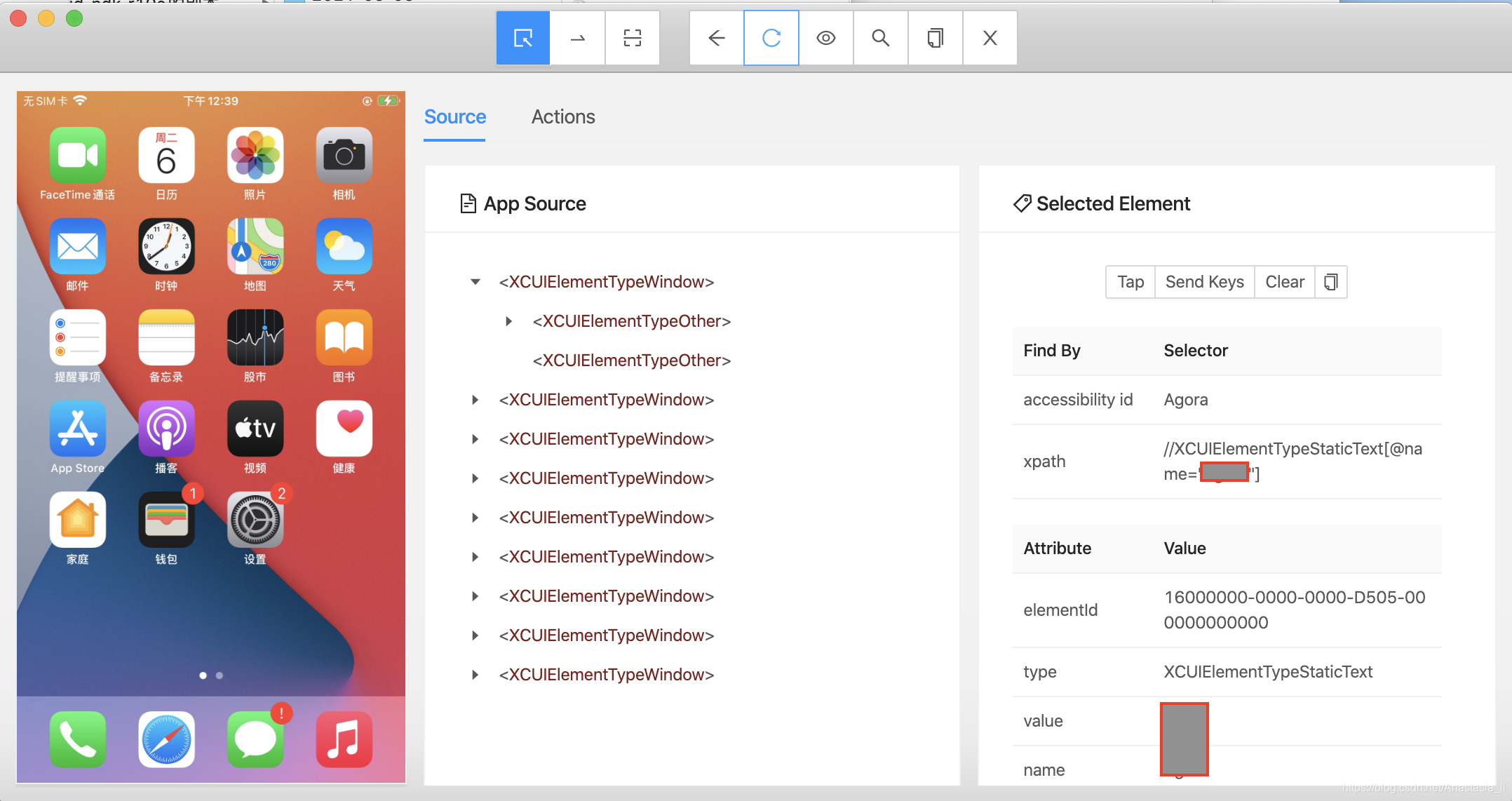
Task: Click the Clear button
Action: (x=1284, y=282)
